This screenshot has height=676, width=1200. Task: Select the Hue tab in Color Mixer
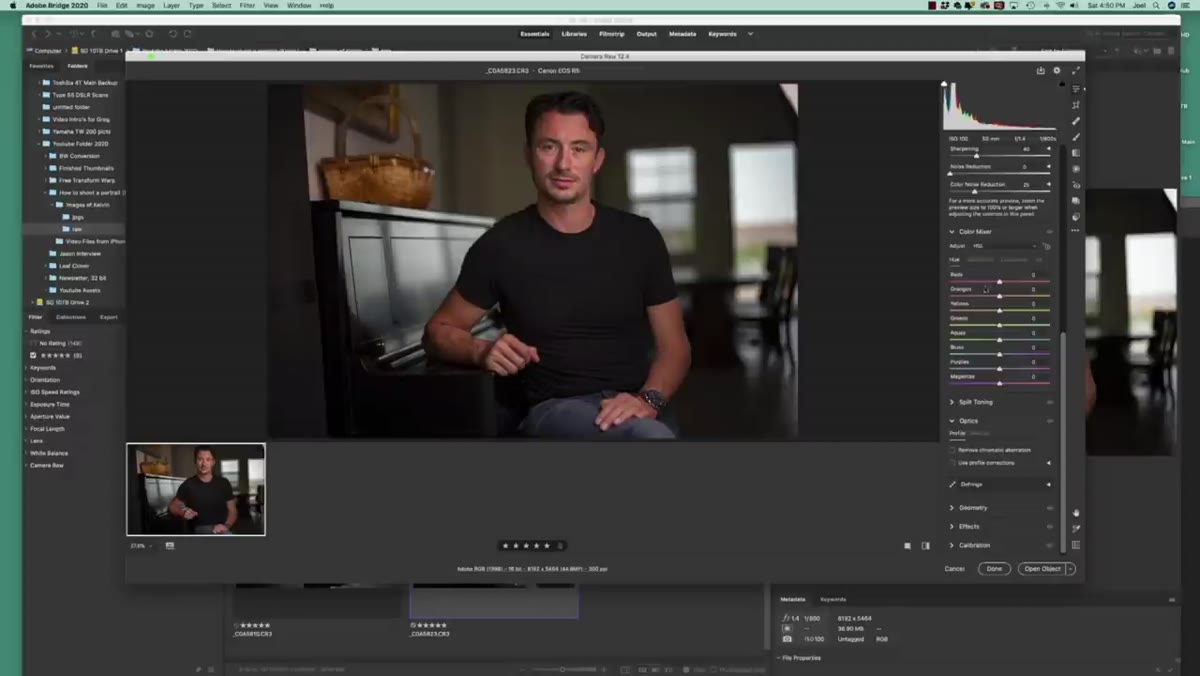click(954, 259)
